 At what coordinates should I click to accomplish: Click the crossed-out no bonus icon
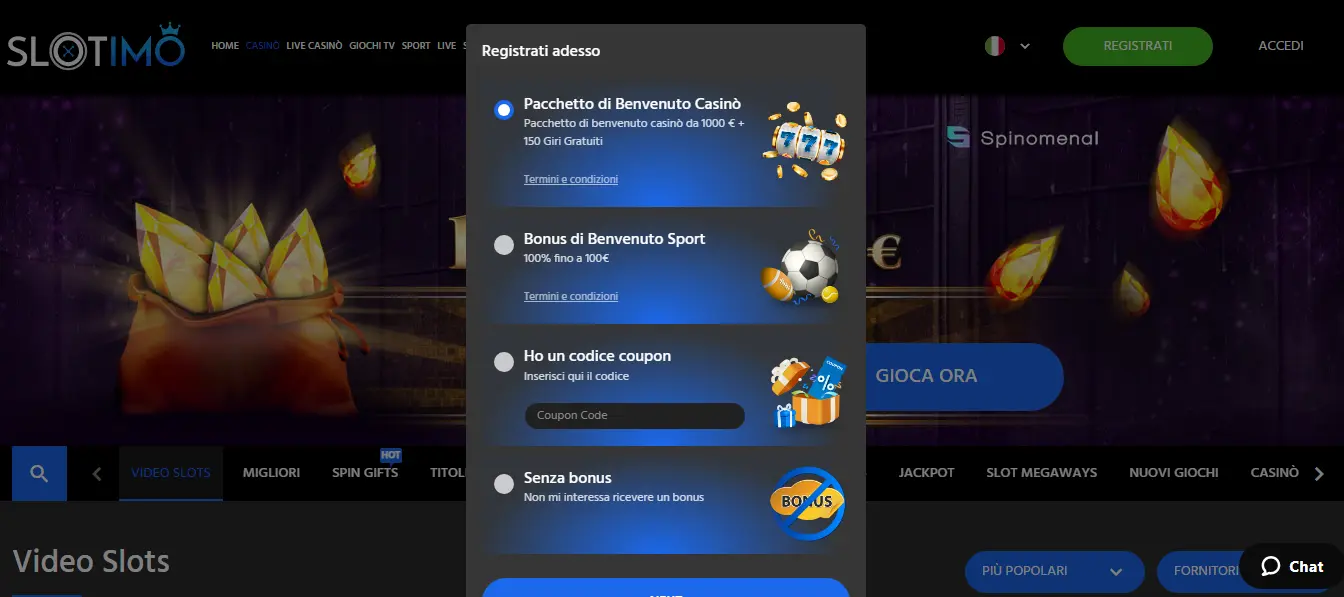pos(807,502)
